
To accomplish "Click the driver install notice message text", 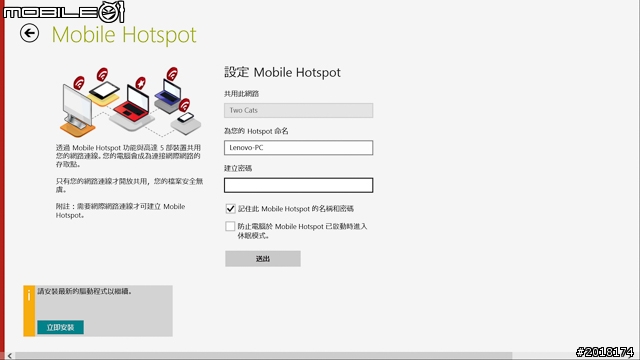I will (x=85, y=291).
